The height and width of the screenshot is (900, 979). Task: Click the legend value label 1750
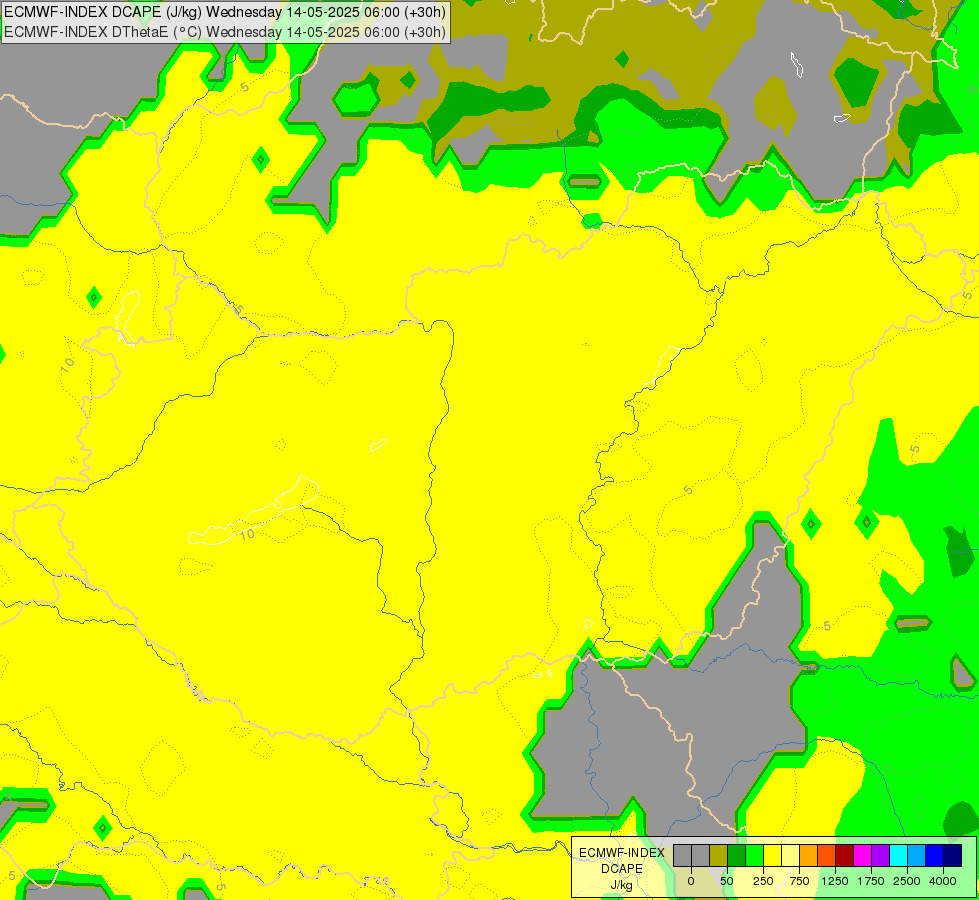click(871, 881)
